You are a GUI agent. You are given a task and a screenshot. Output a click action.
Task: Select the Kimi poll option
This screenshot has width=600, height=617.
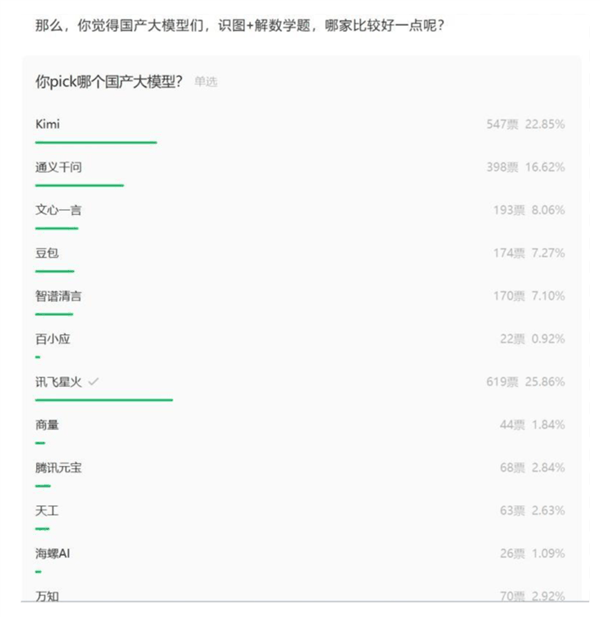pos(48,124)
